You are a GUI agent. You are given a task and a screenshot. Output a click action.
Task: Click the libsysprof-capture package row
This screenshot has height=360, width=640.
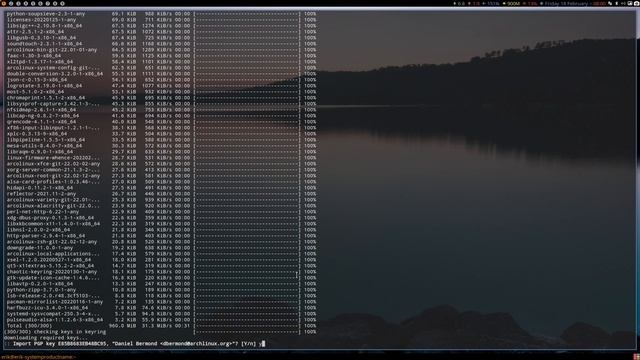[x=161, y=104]
